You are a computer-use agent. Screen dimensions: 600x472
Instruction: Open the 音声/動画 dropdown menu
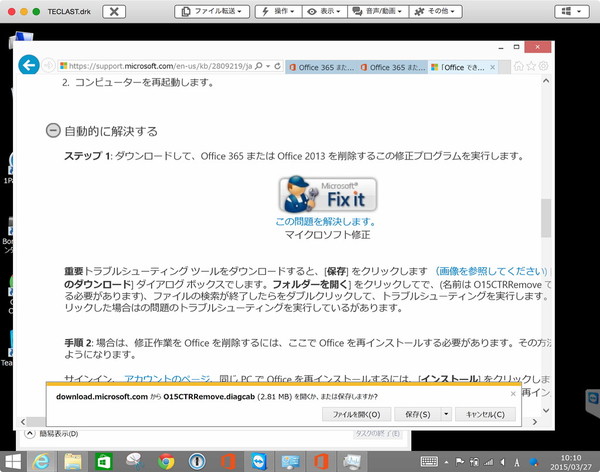pos(378,11)
